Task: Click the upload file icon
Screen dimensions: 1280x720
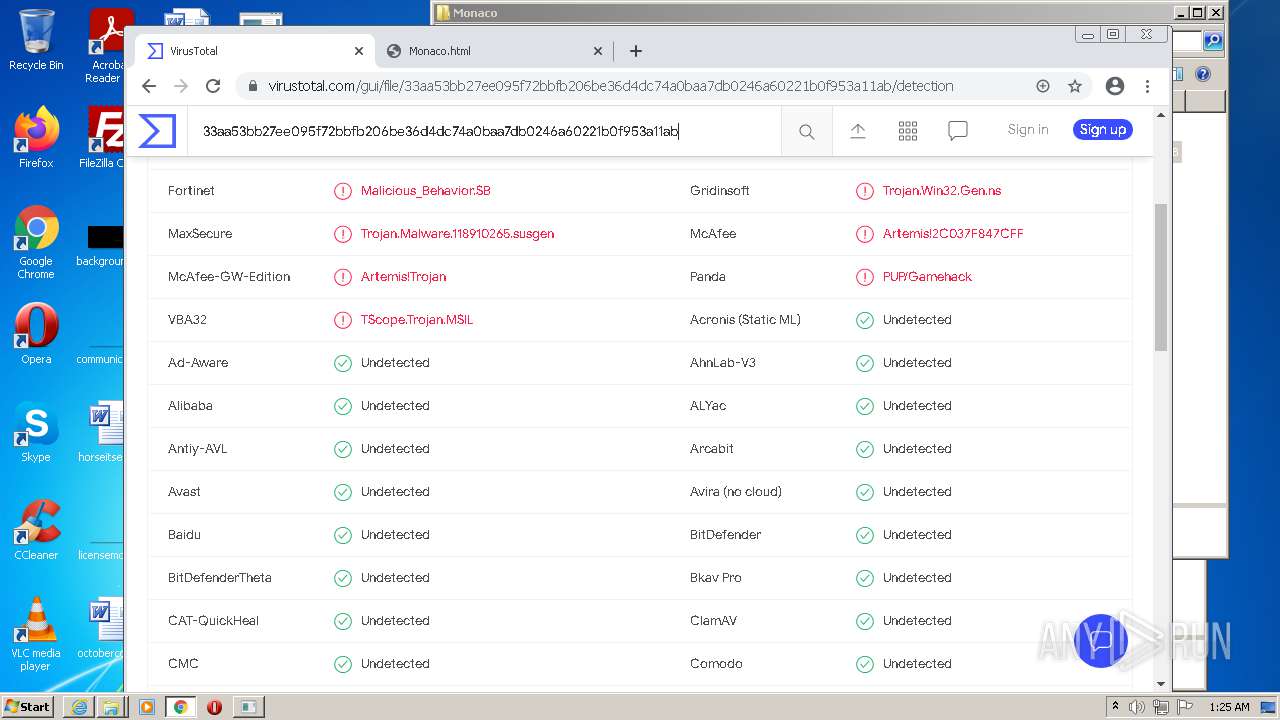Action: click(858, 131)
